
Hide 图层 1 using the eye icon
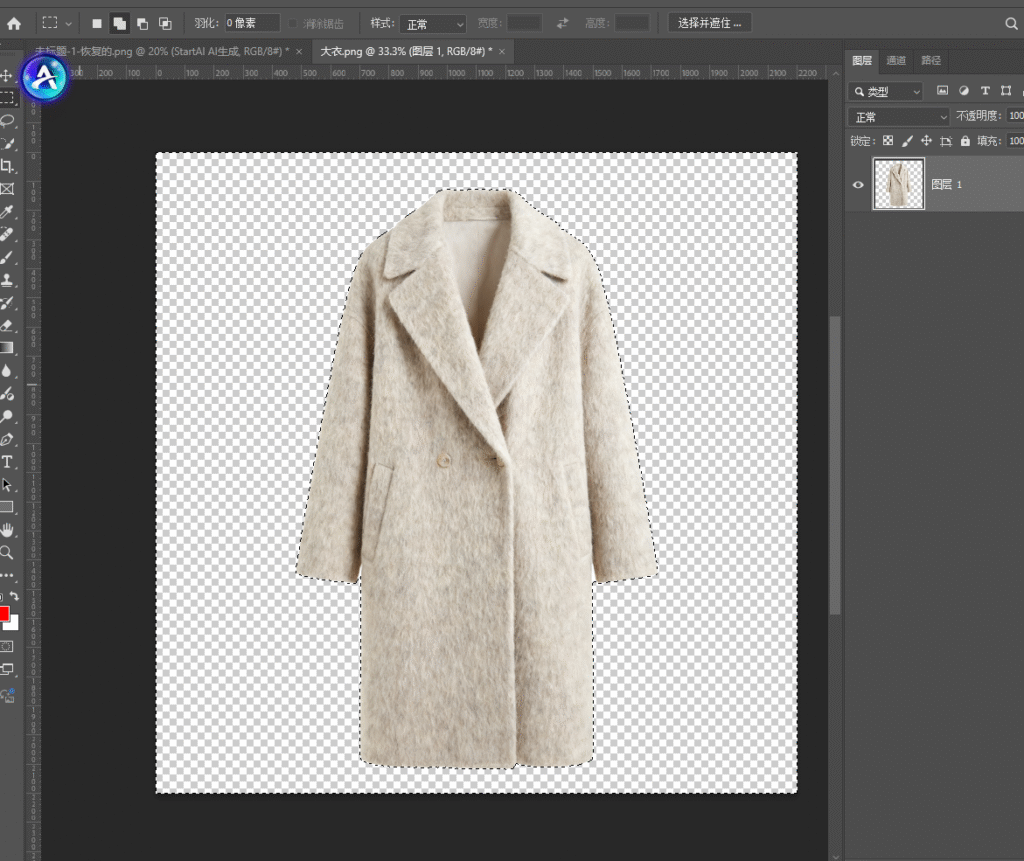point(857,185)
